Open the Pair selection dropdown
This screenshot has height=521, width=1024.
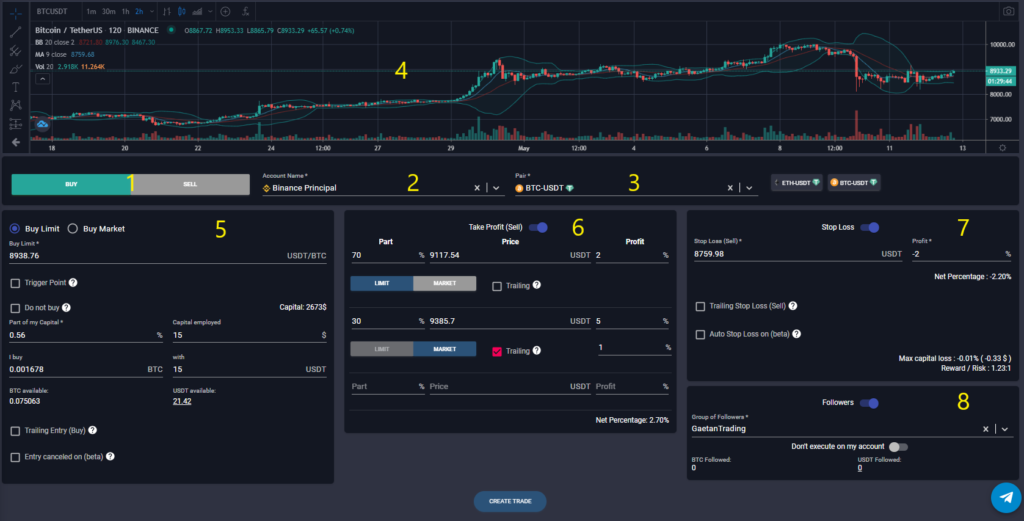750,187
